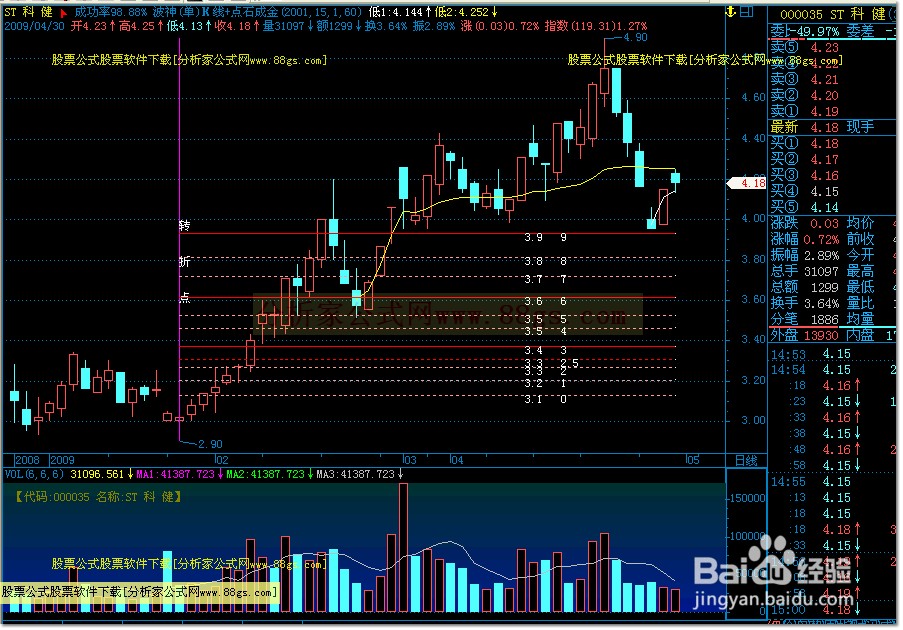The height and width of the screenshot is (630, 903).
Task: Click the 涨跌 0.03 row
Action: [805, 223]
